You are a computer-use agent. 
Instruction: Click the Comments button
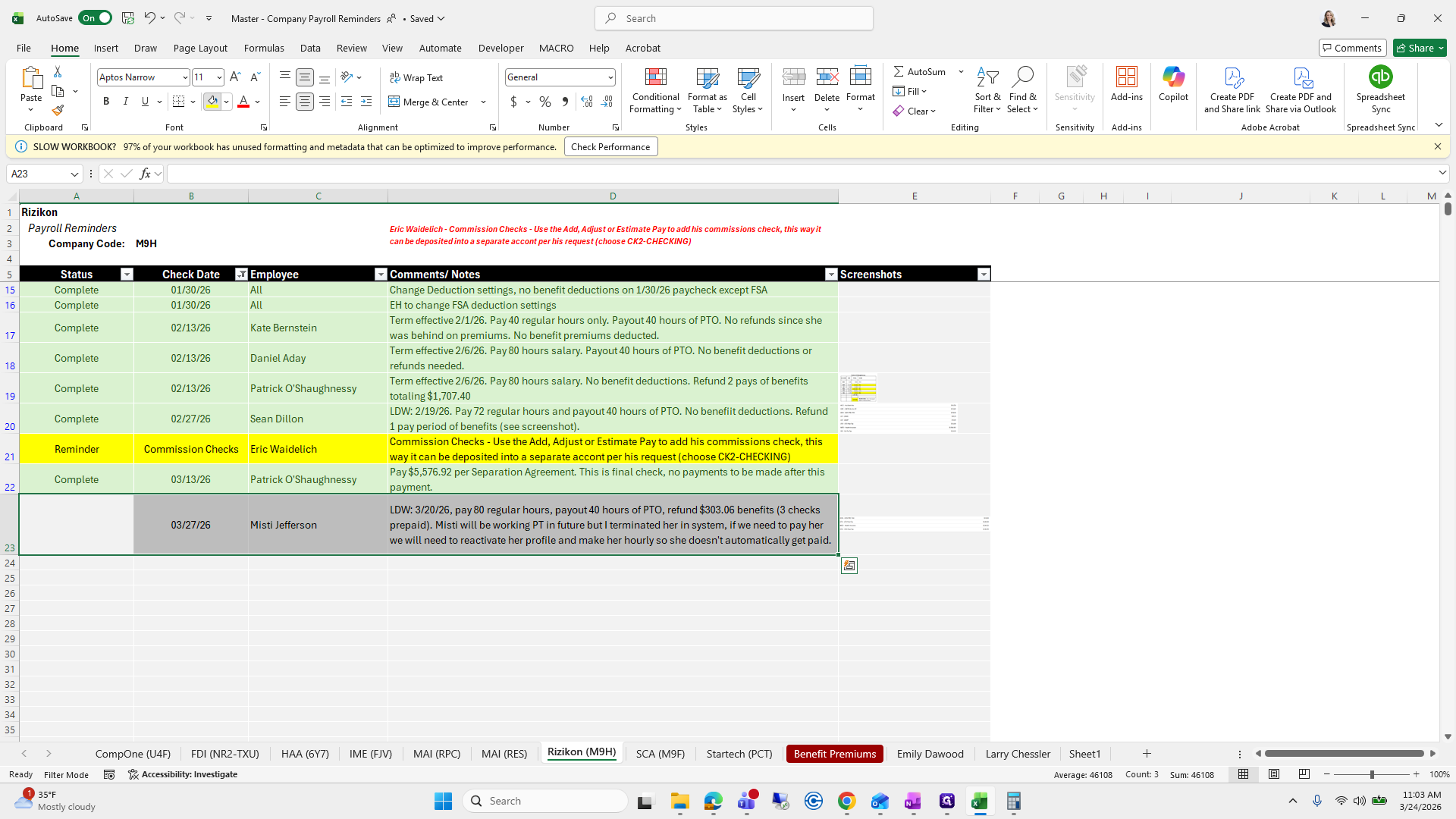click(x=1352, y=48)
